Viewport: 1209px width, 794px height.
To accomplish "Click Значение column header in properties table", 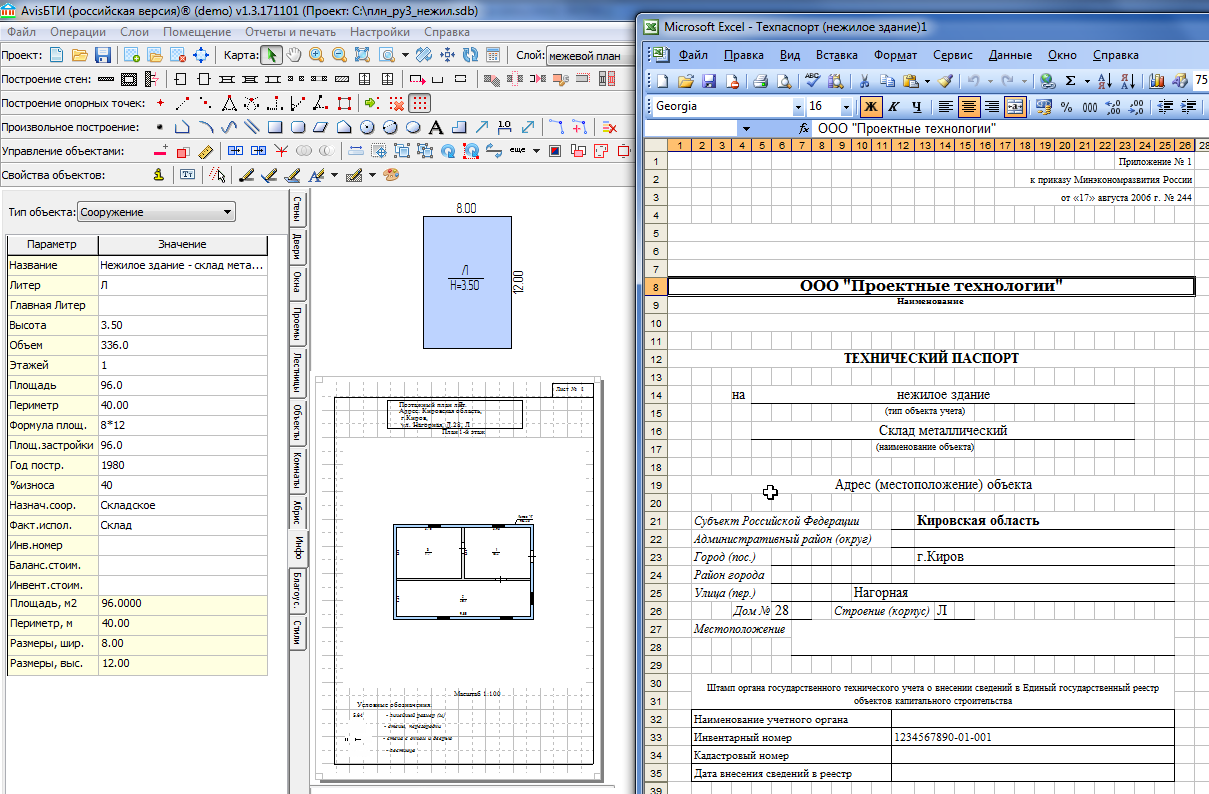I will (x=183, y=245).
